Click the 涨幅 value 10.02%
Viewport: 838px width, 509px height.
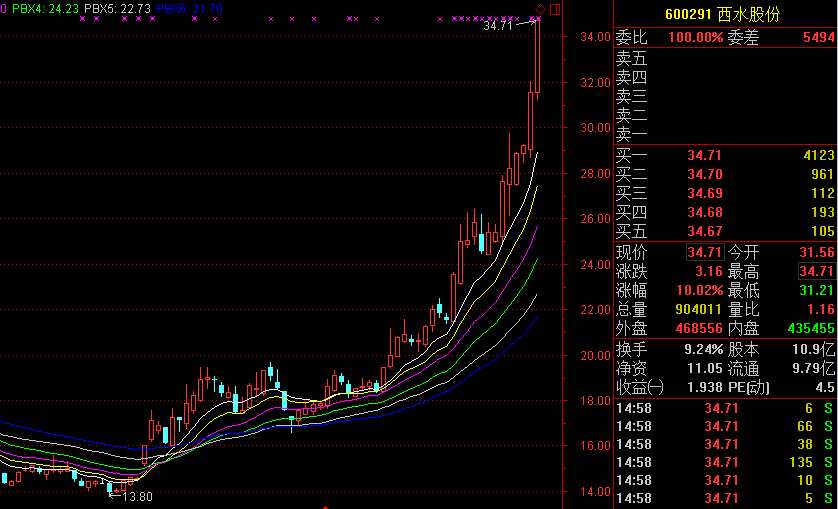tap(700, 291)
